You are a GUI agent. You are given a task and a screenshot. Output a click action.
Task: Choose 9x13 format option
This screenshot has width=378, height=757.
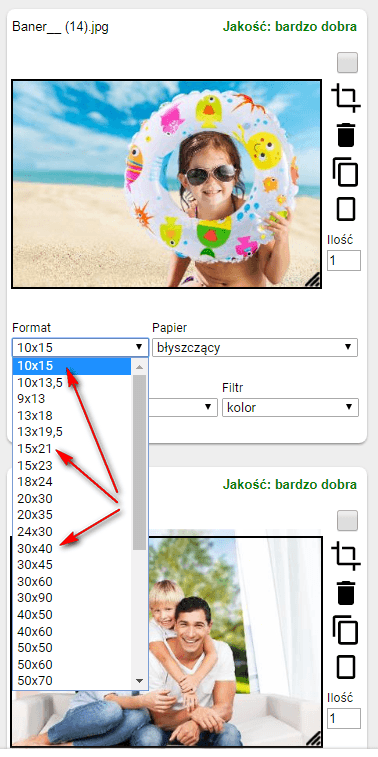[72, 399]
